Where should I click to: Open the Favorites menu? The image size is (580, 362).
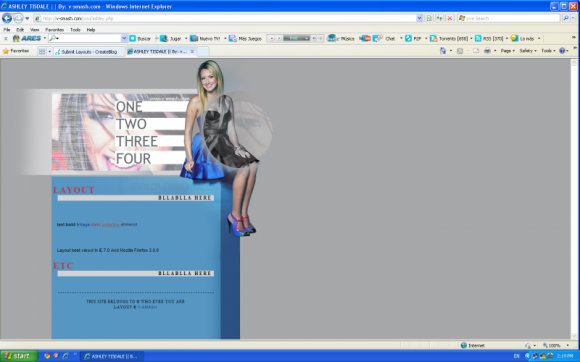[54, 30]
